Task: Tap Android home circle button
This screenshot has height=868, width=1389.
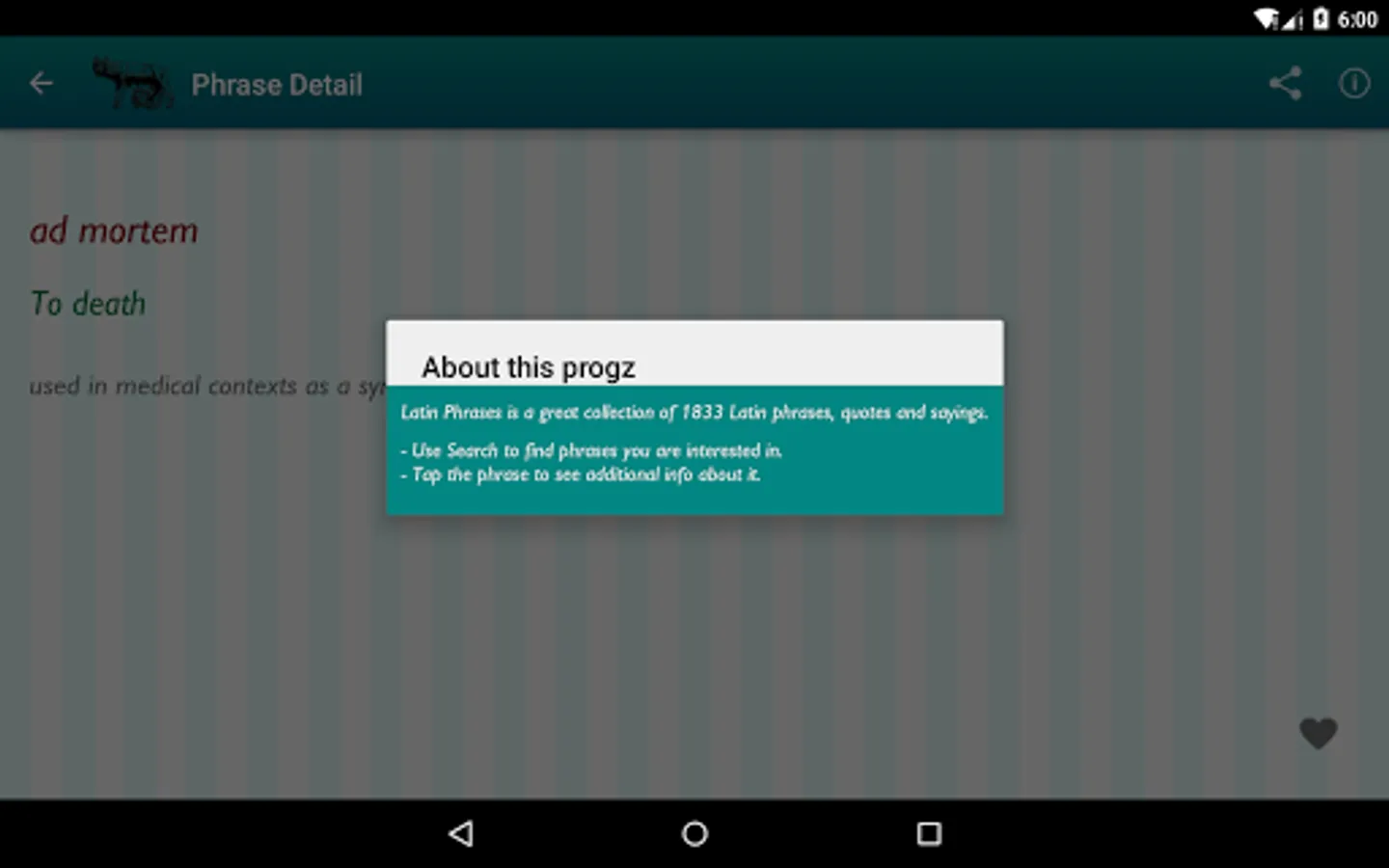Action: point(694,833)
